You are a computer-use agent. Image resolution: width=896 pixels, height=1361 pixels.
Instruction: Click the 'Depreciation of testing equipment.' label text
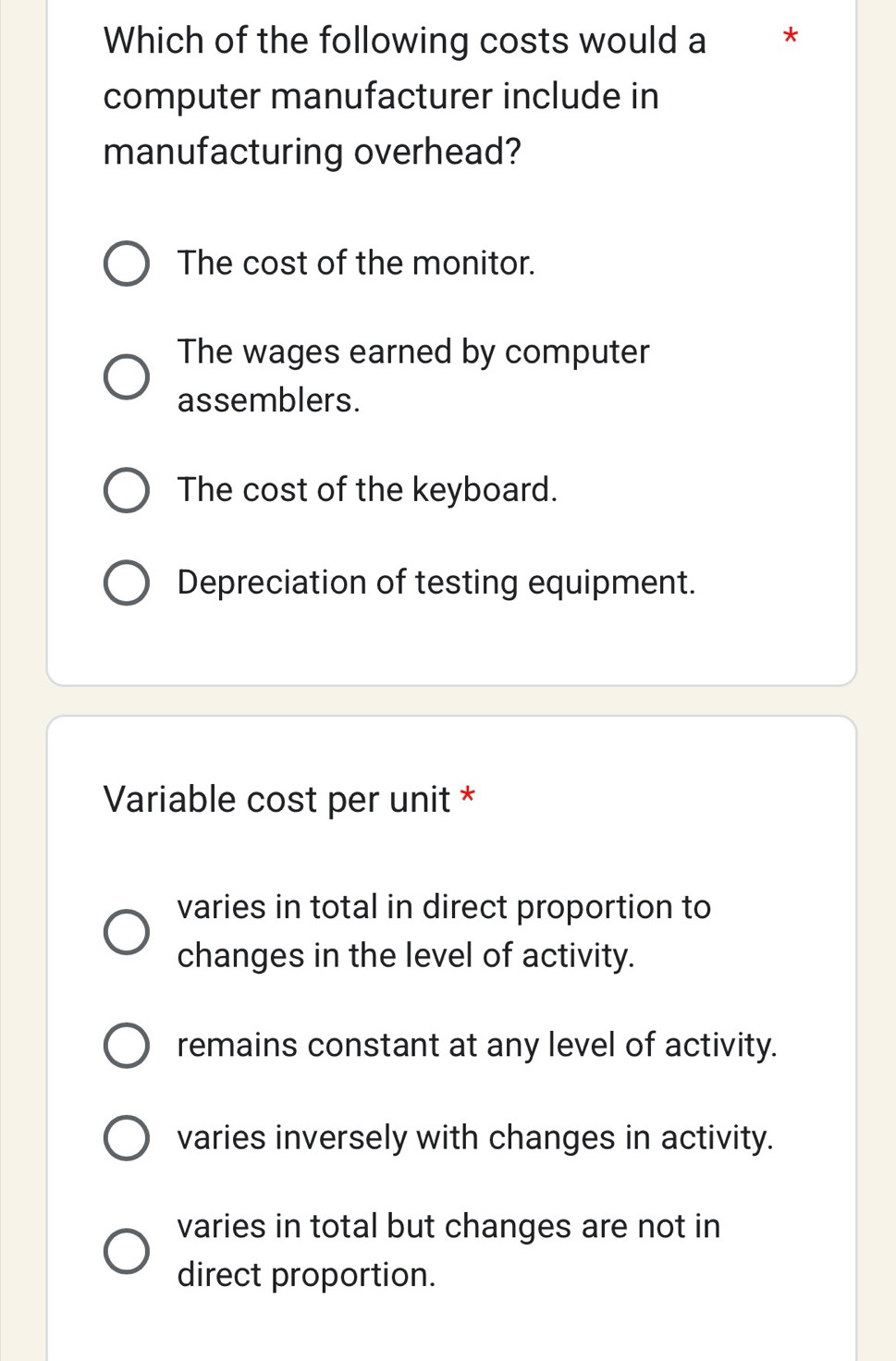436,582
